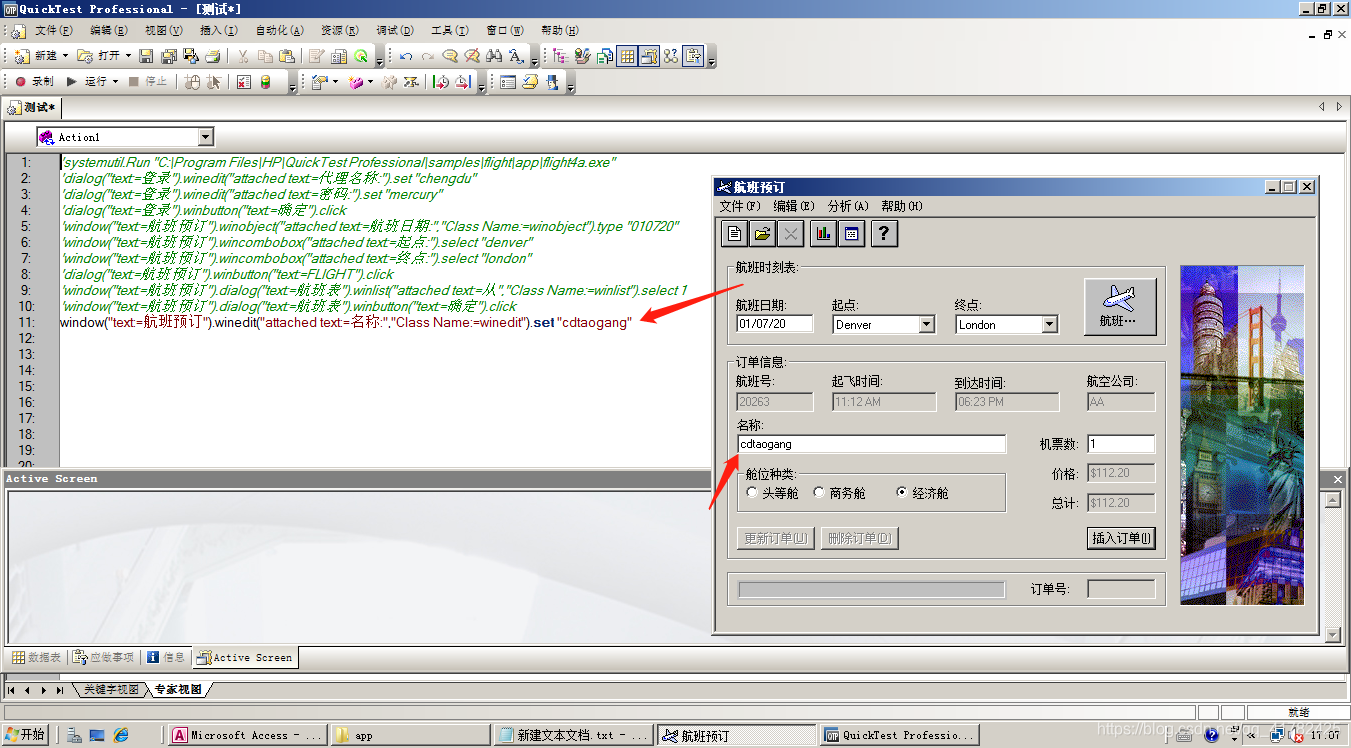Click the Active Screen vertical scrollbar down arrow
The width and height of the screenshot is (1351, 748).
tap(1332, 635)
